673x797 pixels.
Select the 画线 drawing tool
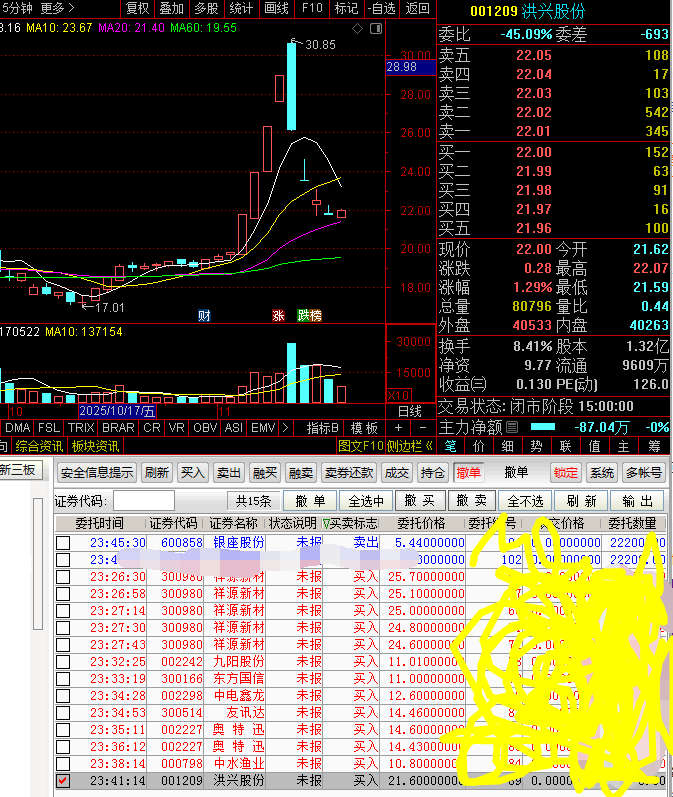(277, 8)
